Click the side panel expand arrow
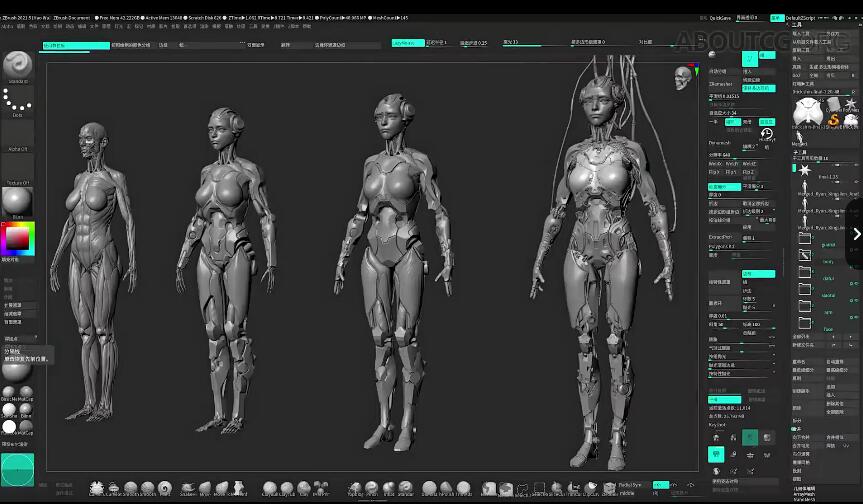 pyautogui.click(x=855, y=234)
